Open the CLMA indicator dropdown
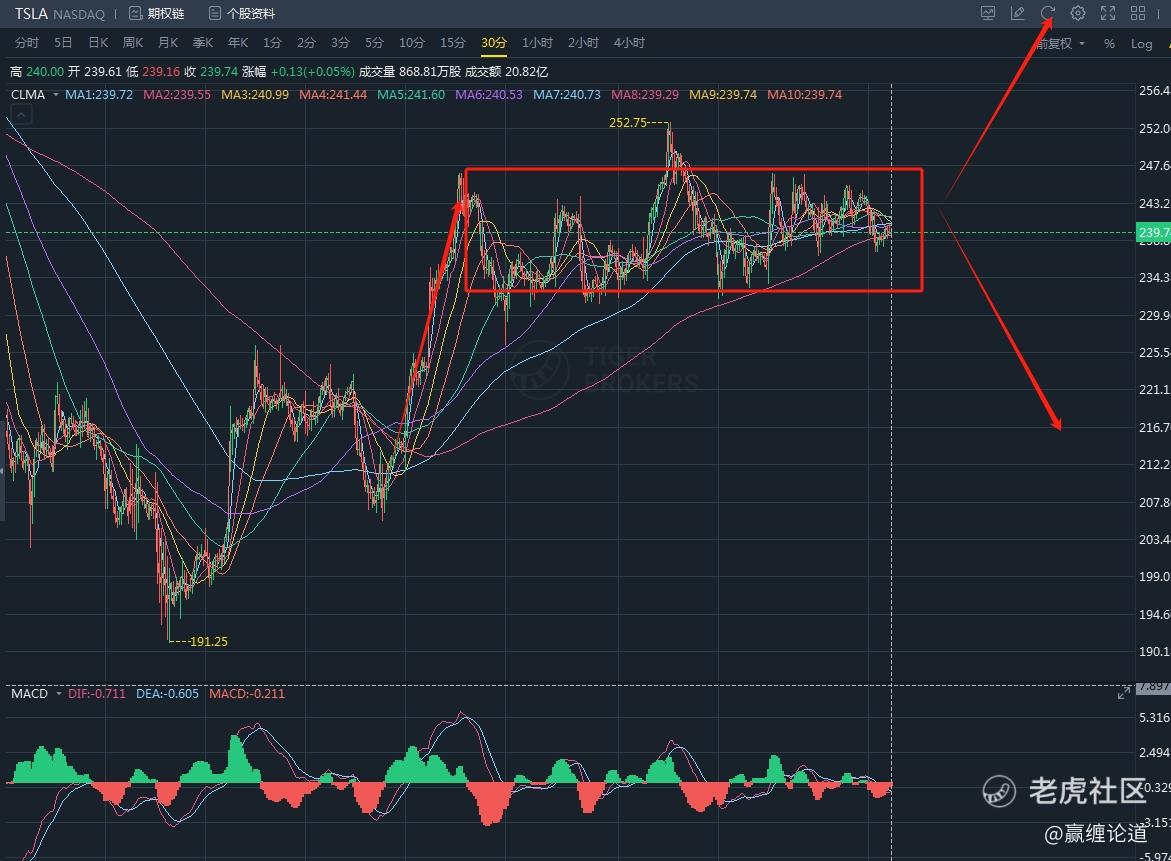 [34, 95]
